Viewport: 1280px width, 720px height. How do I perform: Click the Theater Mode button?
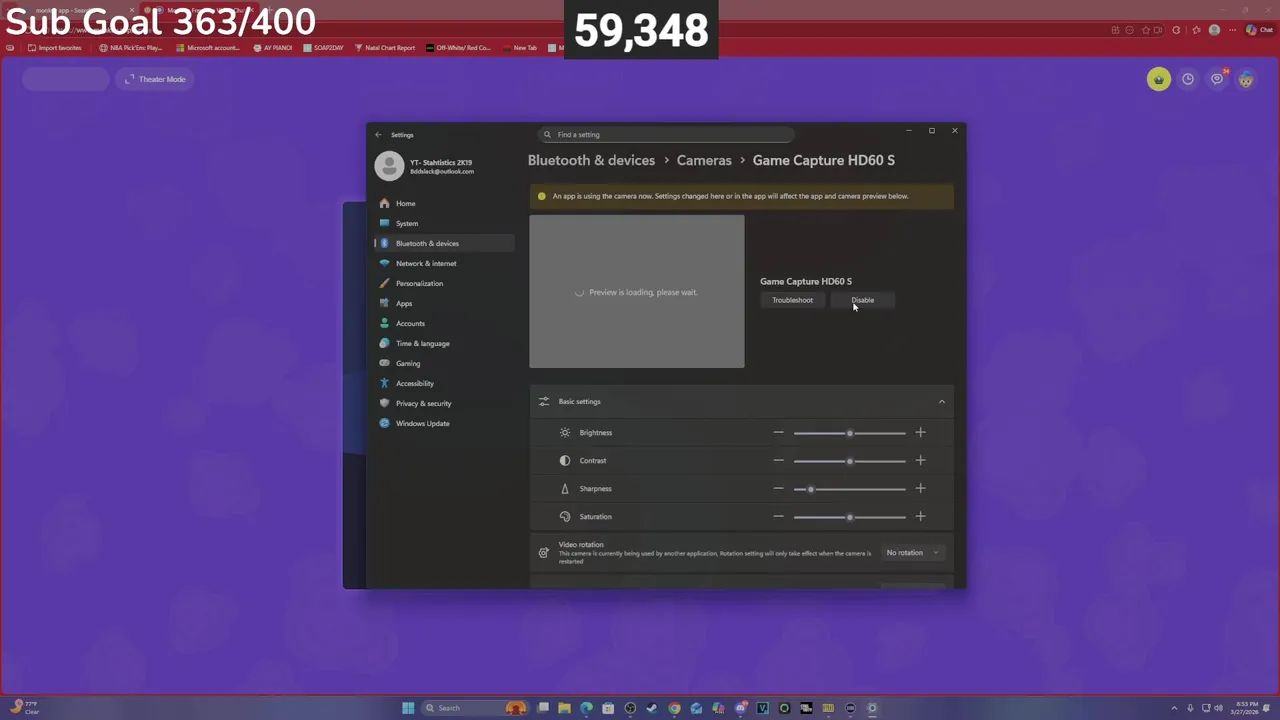point(155,79)
